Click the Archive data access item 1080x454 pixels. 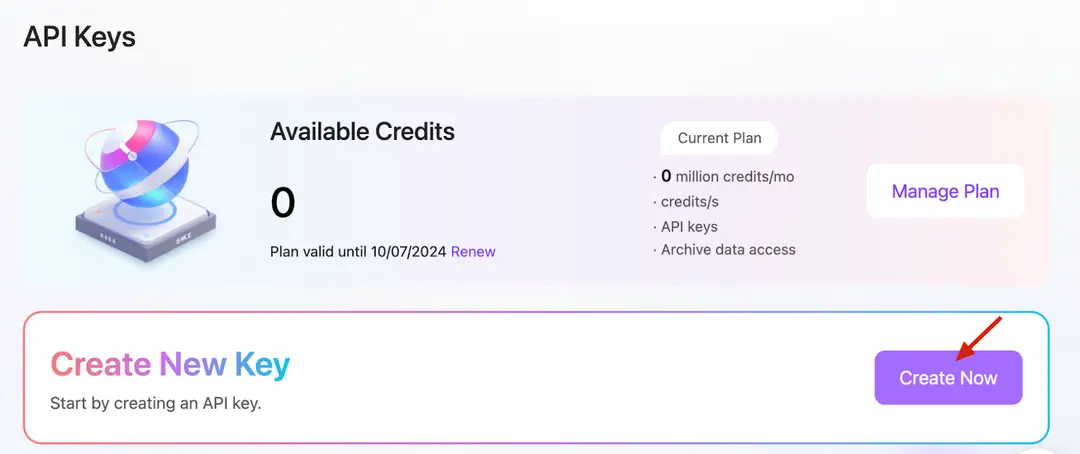point(728,249)
